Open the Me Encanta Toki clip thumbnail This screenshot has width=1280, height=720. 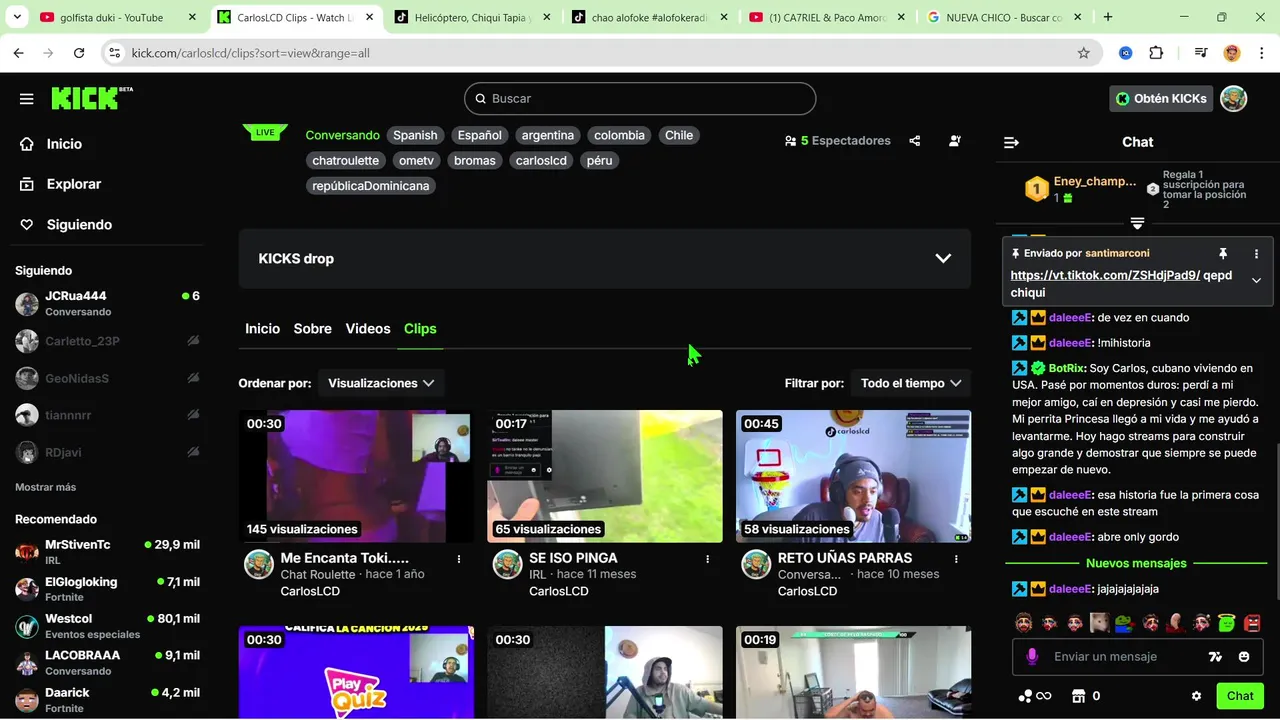pos(356,476)
